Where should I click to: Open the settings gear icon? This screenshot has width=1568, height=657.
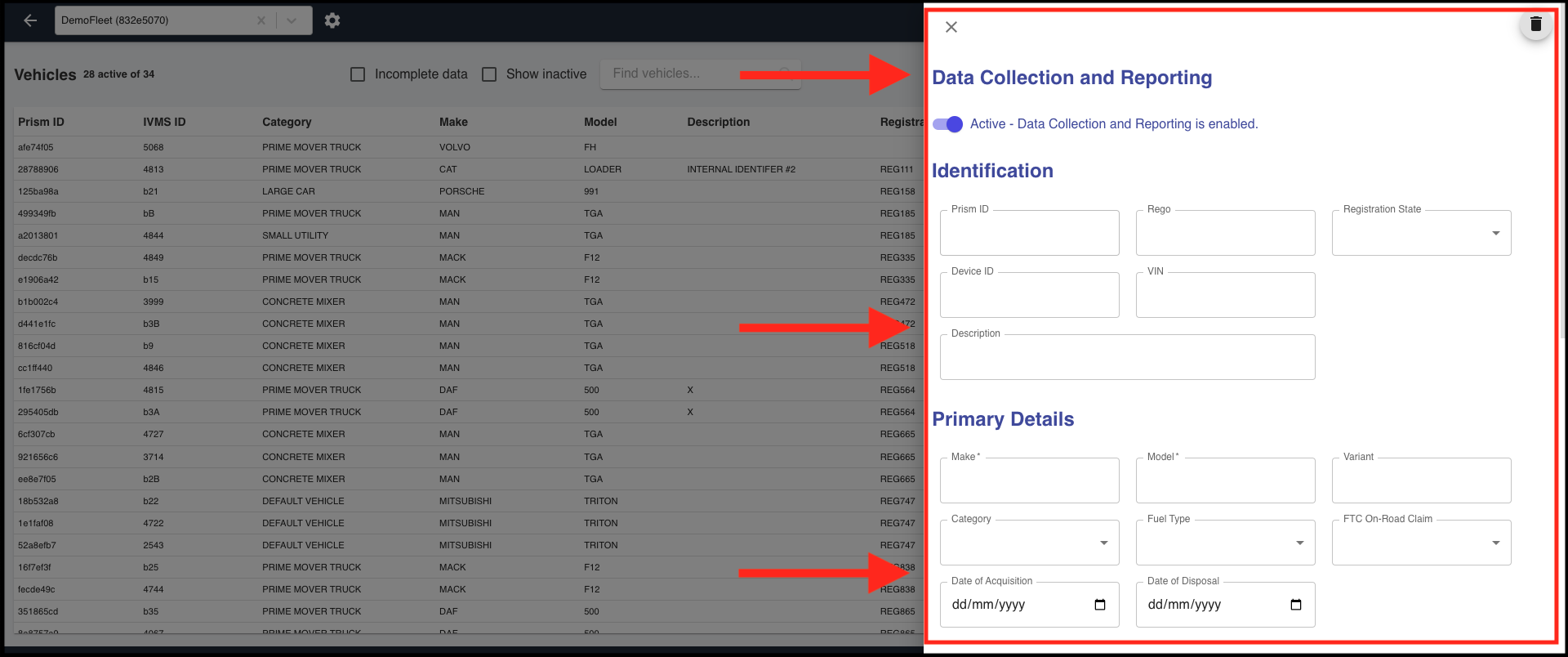pyautogui.click(x=332, y=20)
